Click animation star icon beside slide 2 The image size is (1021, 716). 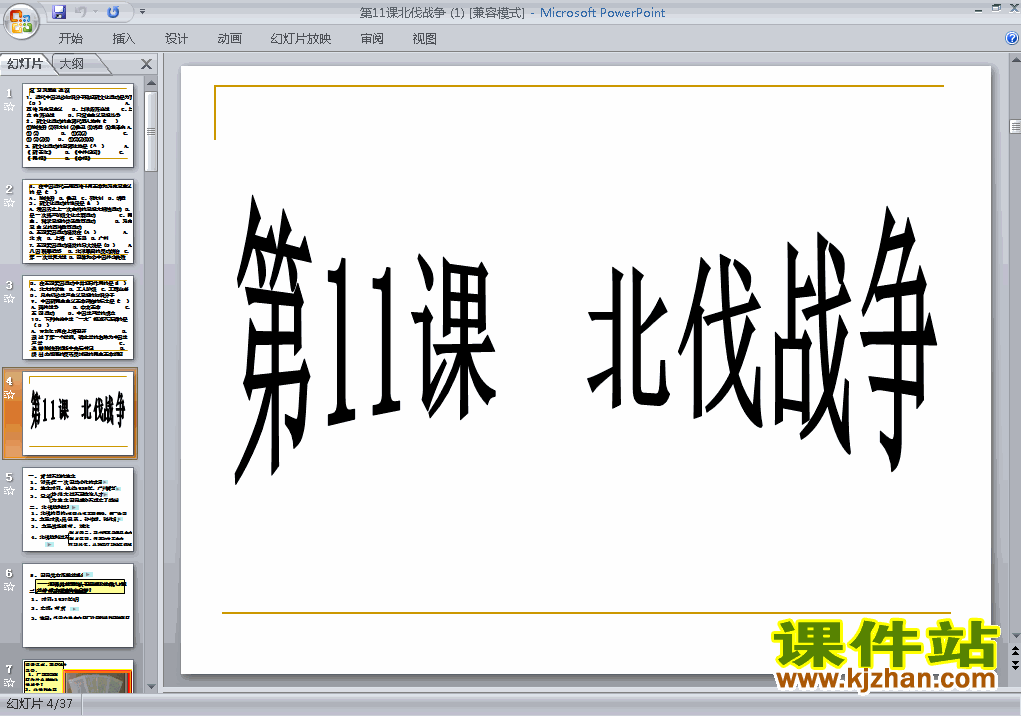point(9,202)
